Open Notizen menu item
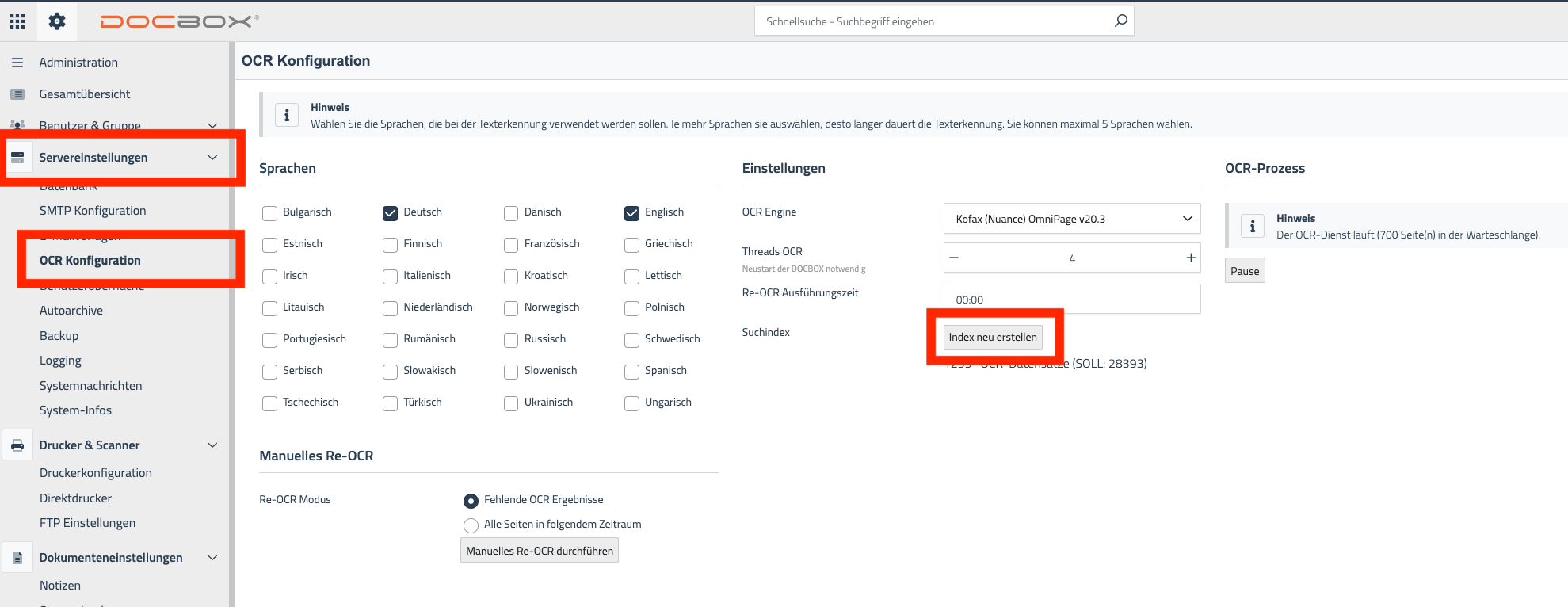 (60, 586)
